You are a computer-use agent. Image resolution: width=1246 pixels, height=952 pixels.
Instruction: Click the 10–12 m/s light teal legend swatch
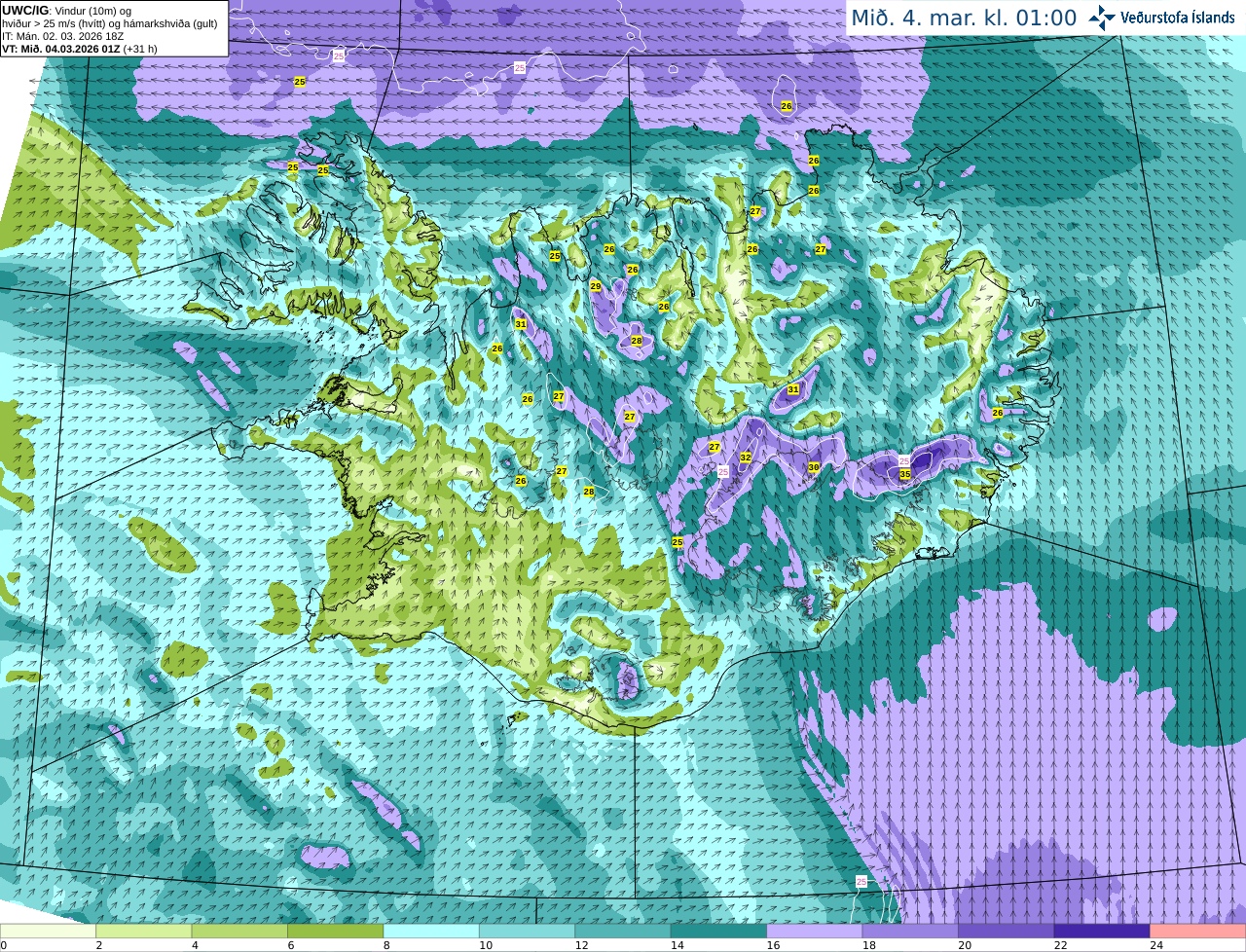pyautogui.click(x=527, y=932)
